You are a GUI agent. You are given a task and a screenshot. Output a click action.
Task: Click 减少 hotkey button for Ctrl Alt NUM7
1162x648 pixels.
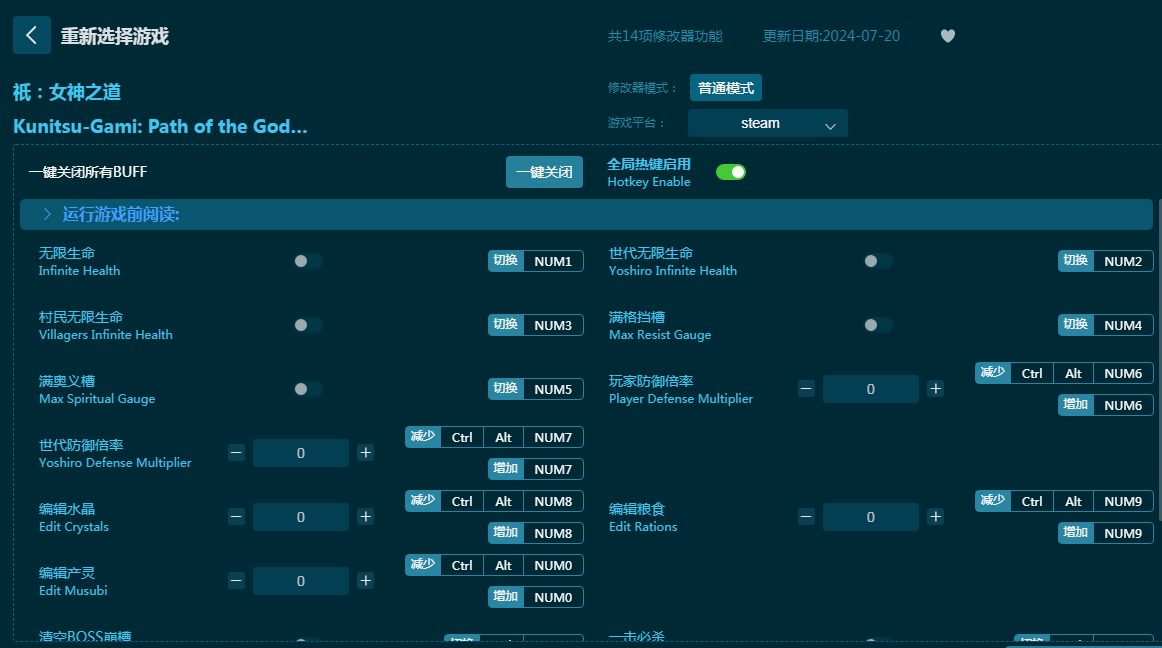pyautogui.click(x=423, y=437)
